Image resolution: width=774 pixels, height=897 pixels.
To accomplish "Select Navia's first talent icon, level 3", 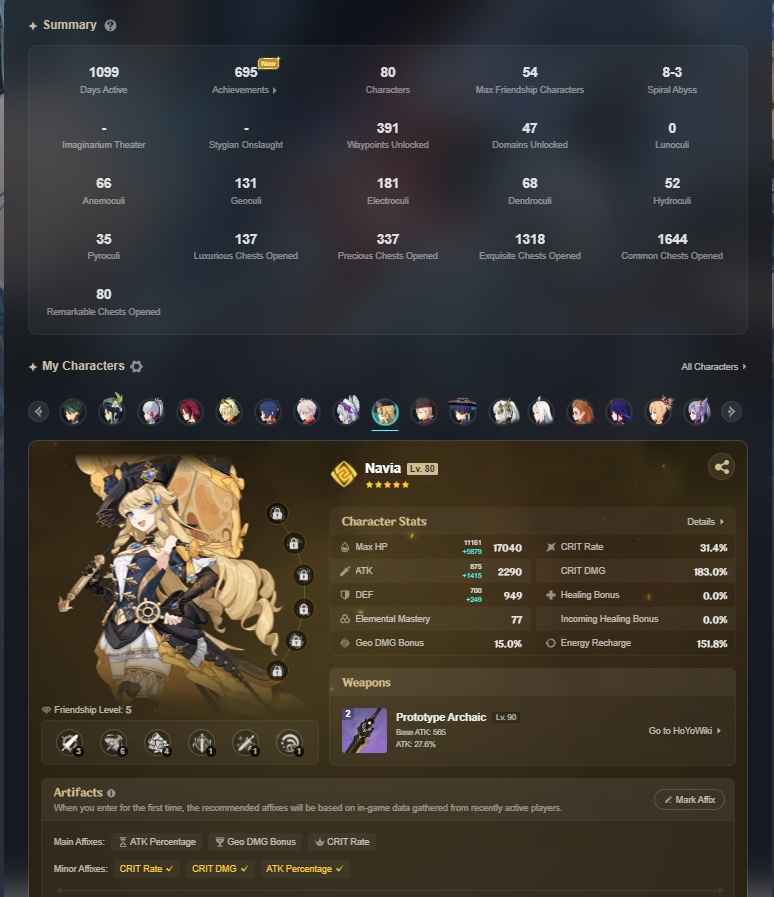I will (x=70, y=743).
